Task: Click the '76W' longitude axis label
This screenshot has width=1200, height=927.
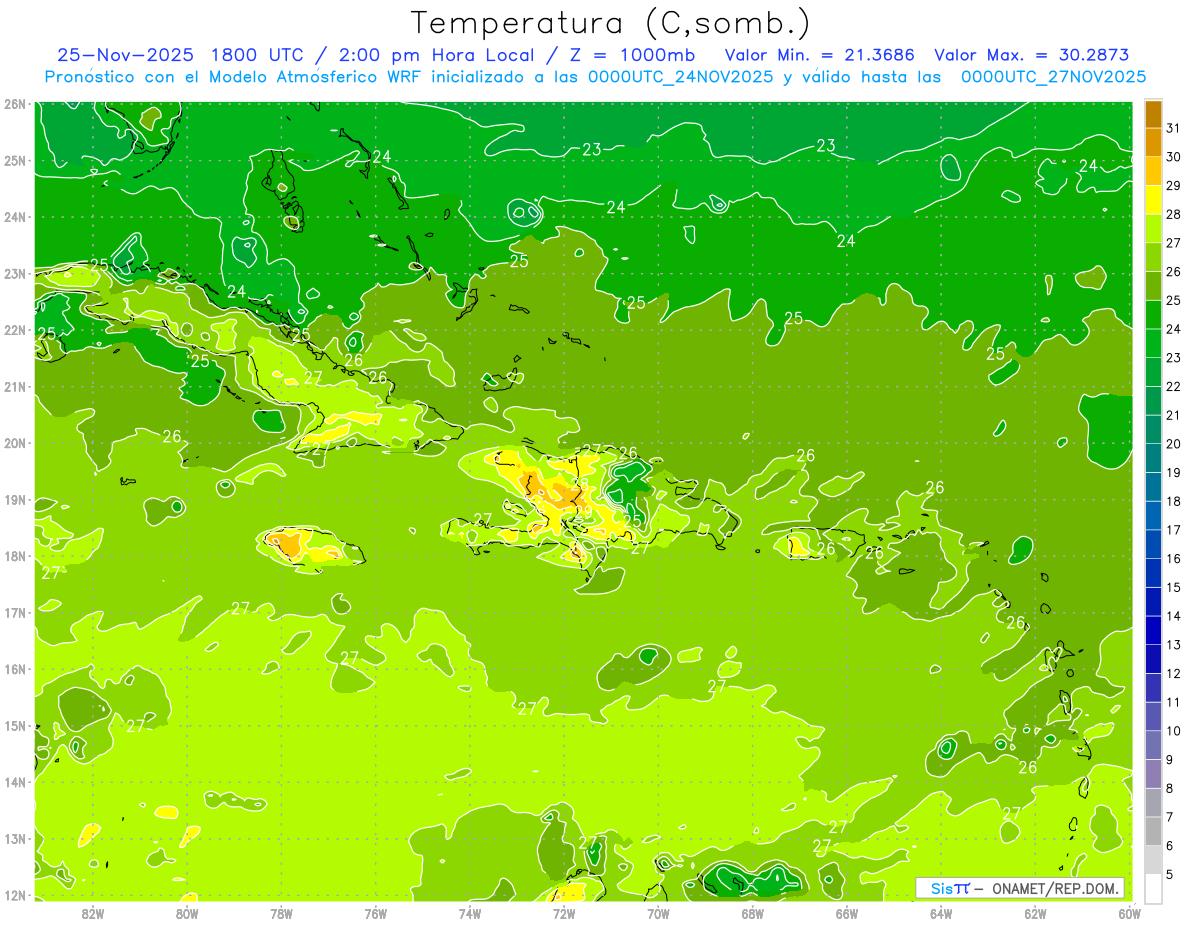Action: [x=376, y=913]
